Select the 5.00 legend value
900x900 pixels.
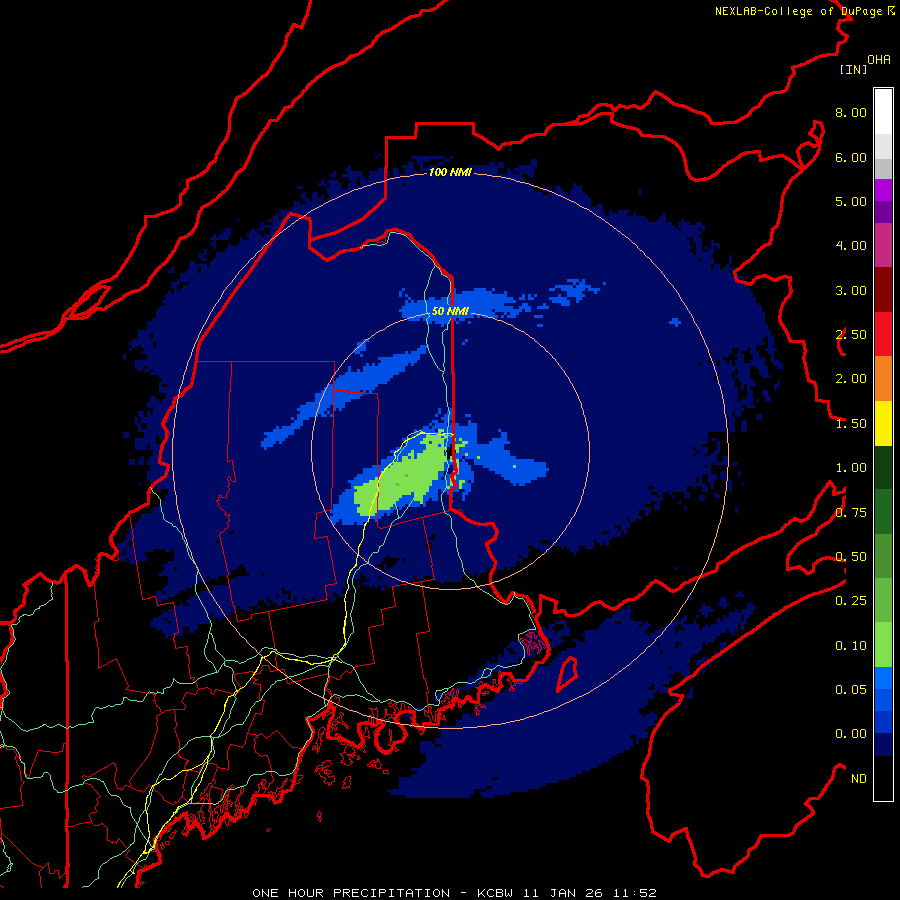tap(851, 201)
